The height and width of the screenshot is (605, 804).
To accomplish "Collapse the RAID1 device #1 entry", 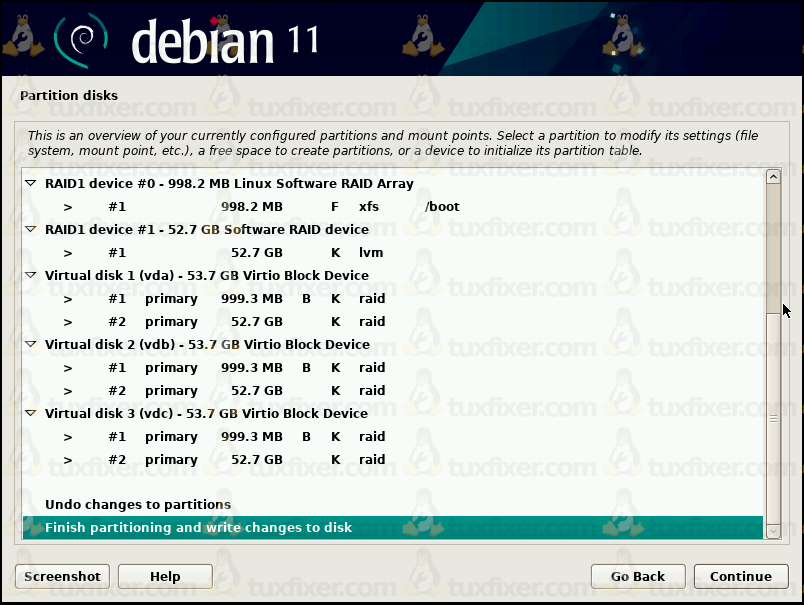I will click(31, 230).
